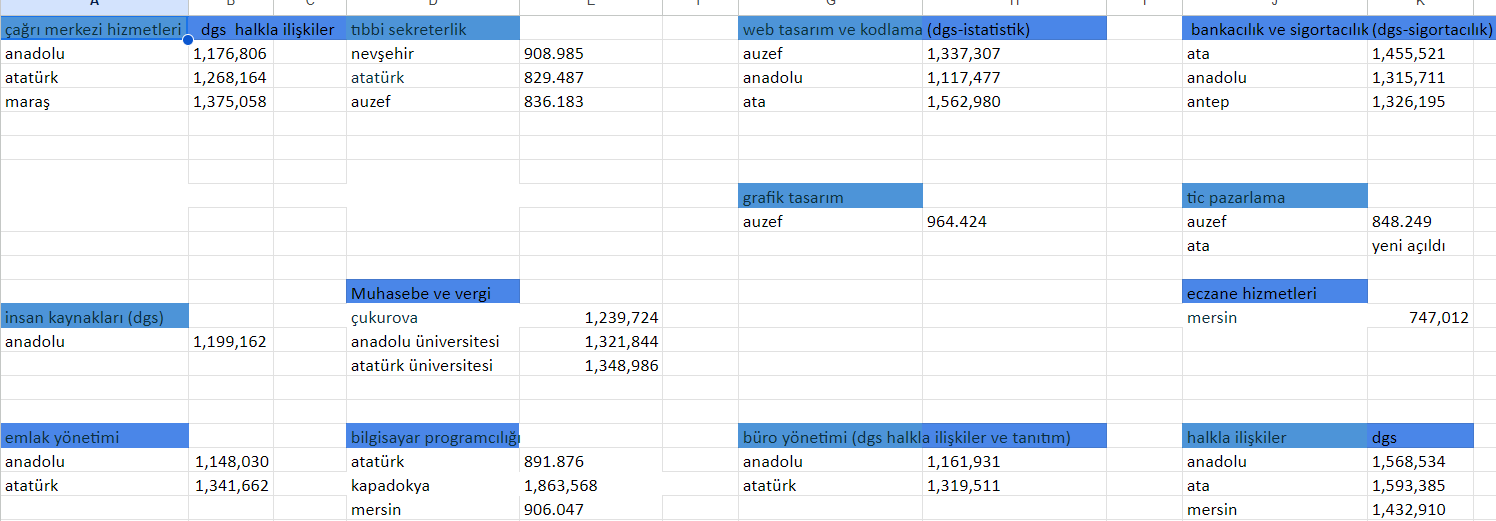
Task: Select the 'halkla ilişkiler' header in column J
Action: [x=1274, y=437]
